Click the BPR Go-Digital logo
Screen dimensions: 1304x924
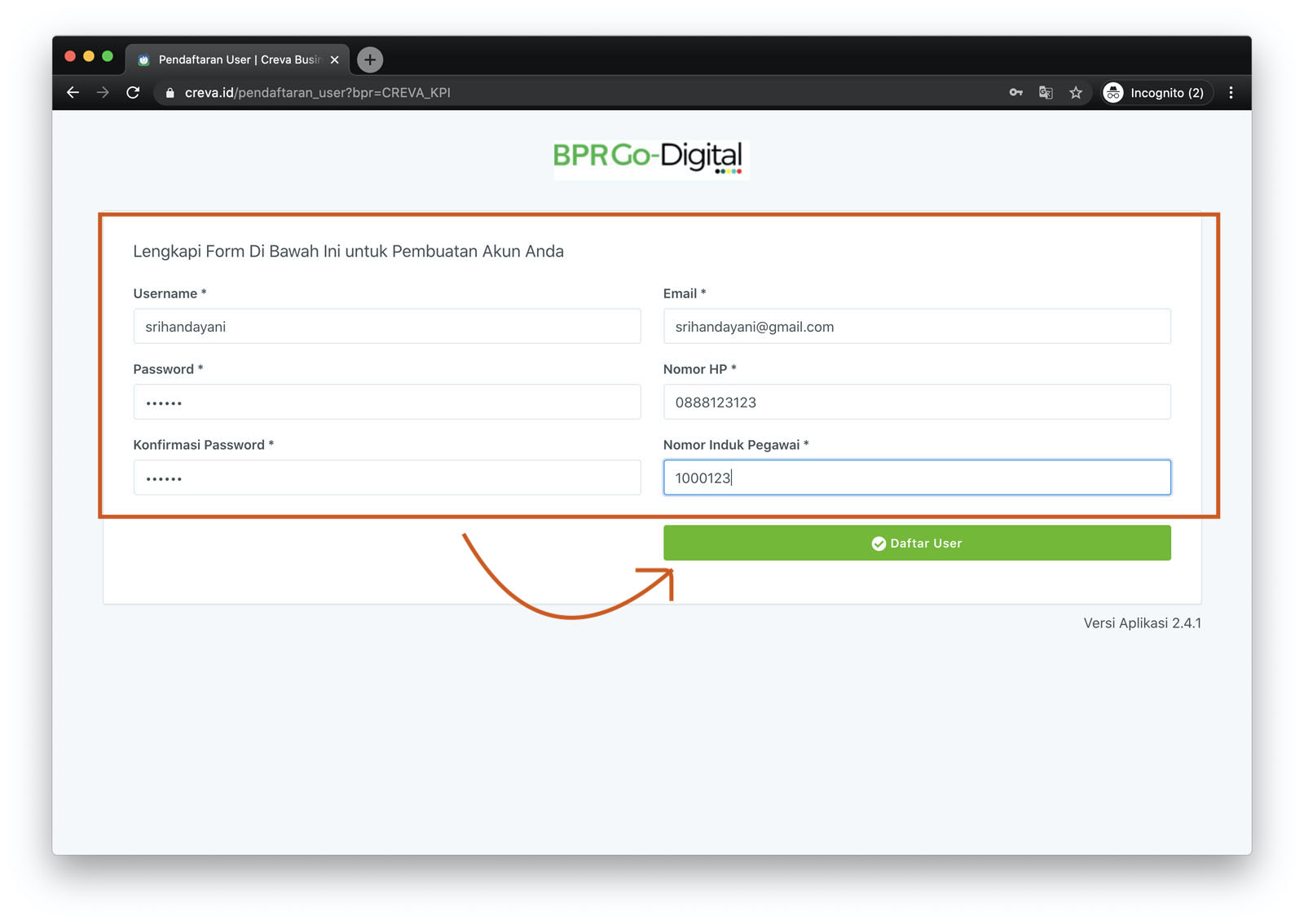tap(650, 158)
